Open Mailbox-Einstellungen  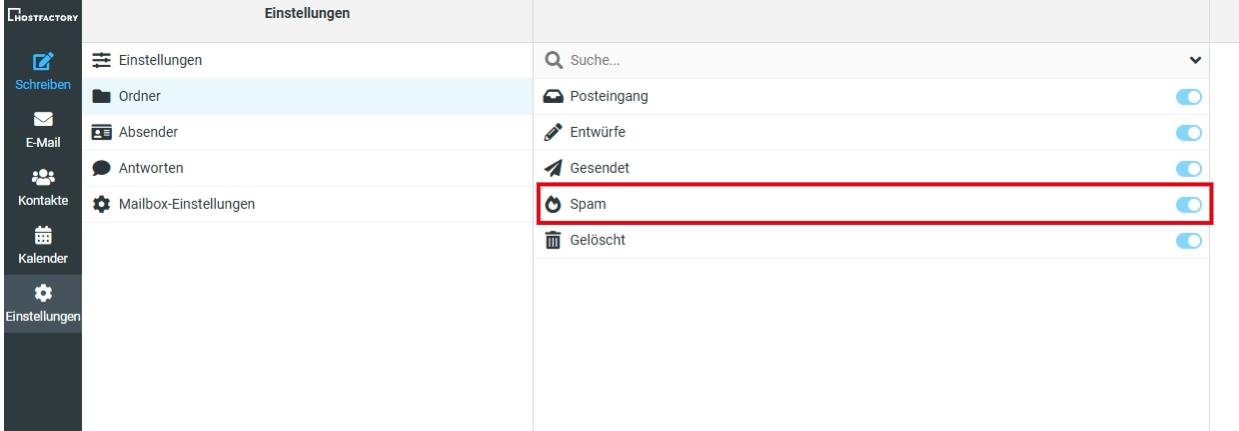click(307, 204)
